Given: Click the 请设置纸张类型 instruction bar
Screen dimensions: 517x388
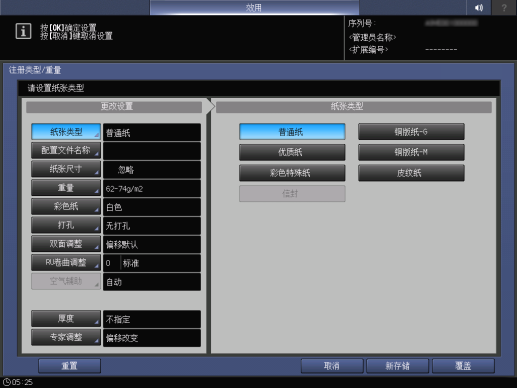Looking at the screenshot, I should 259,88.
